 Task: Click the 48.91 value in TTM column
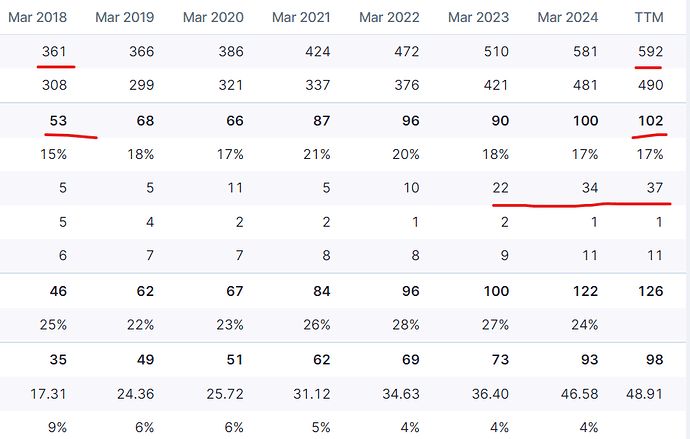coord(644,393)
